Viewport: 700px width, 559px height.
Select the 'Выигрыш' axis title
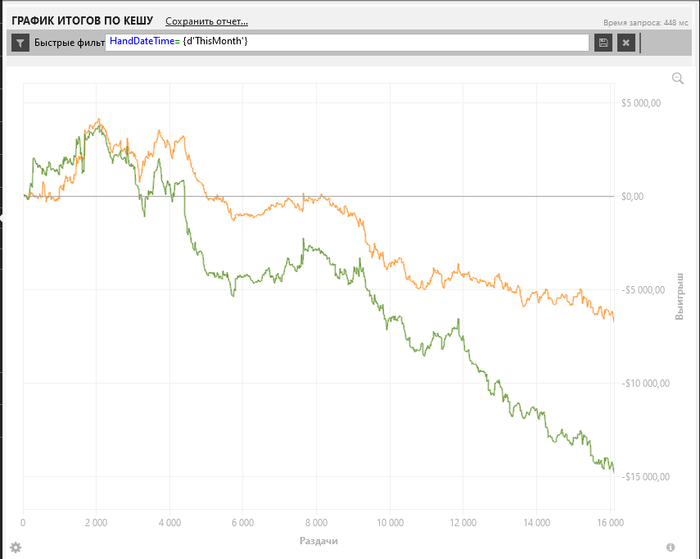[679, 296]
